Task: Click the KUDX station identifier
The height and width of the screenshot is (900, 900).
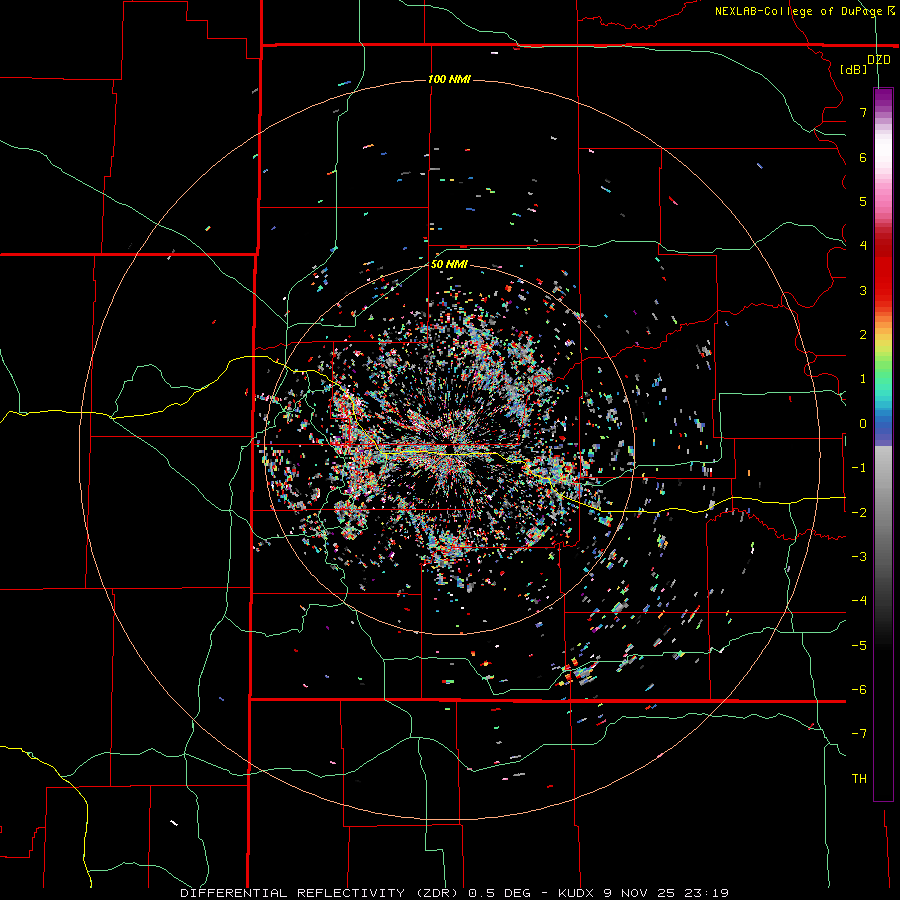Action: 577,893
